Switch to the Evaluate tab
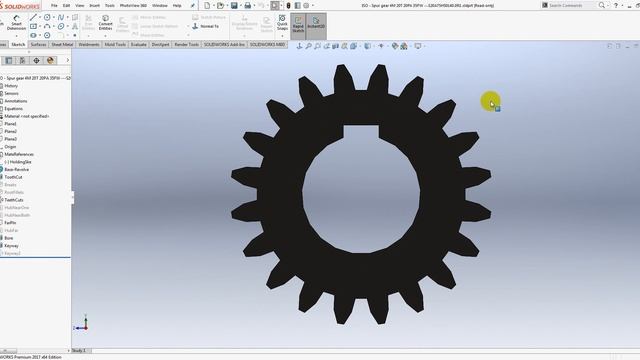Viewport: 640px width, 360px height. 138,44
